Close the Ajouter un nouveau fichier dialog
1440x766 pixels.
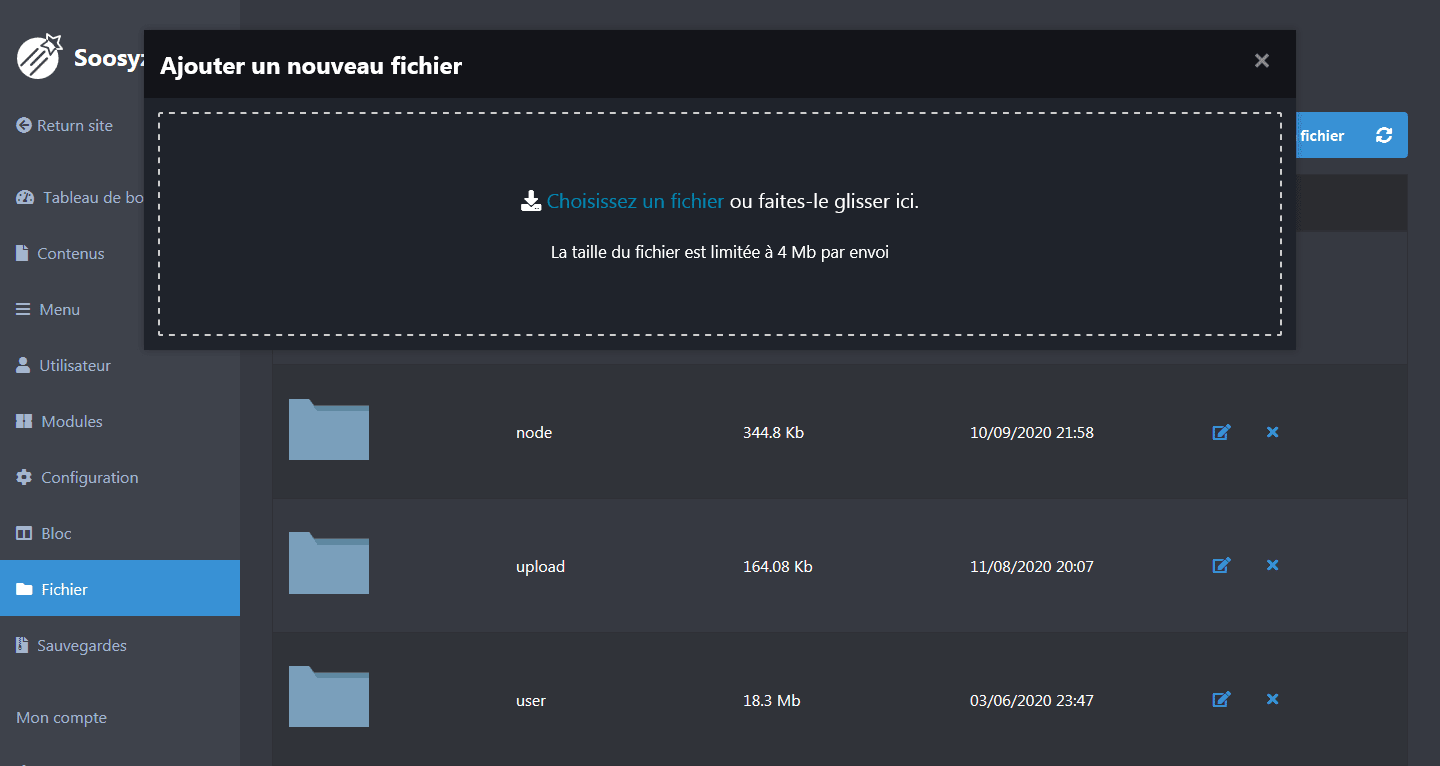[x=1261, y=60]
